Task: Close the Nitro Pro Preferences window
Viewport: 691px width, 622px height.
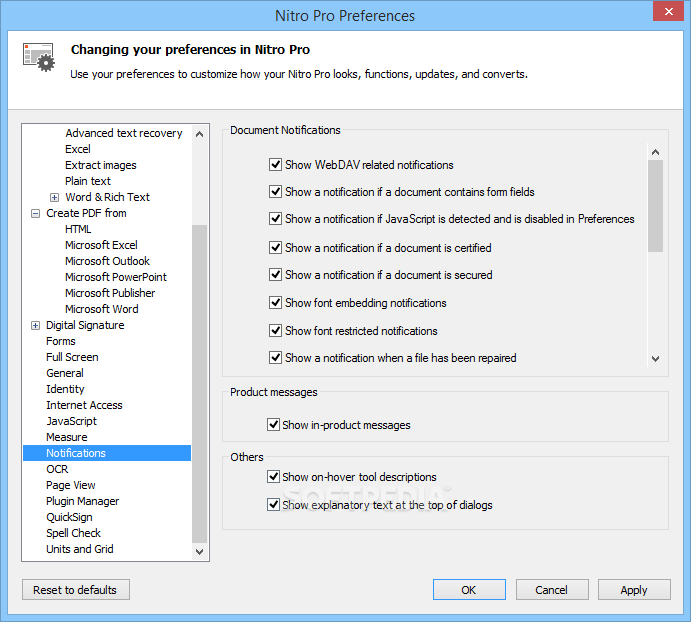Action: point(669,11)
